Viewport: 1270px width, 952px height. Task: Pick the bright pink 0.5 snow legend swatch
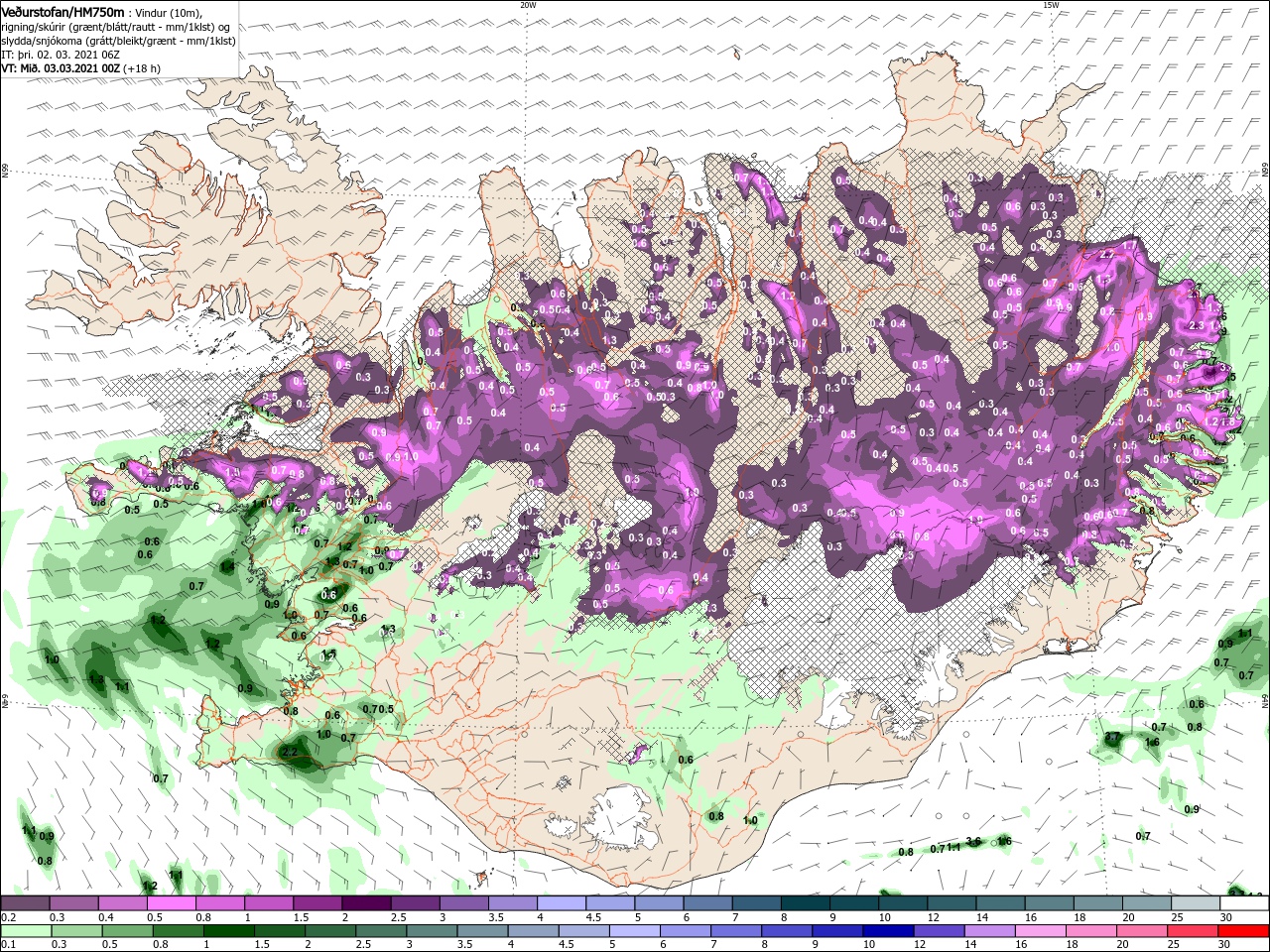171,903
